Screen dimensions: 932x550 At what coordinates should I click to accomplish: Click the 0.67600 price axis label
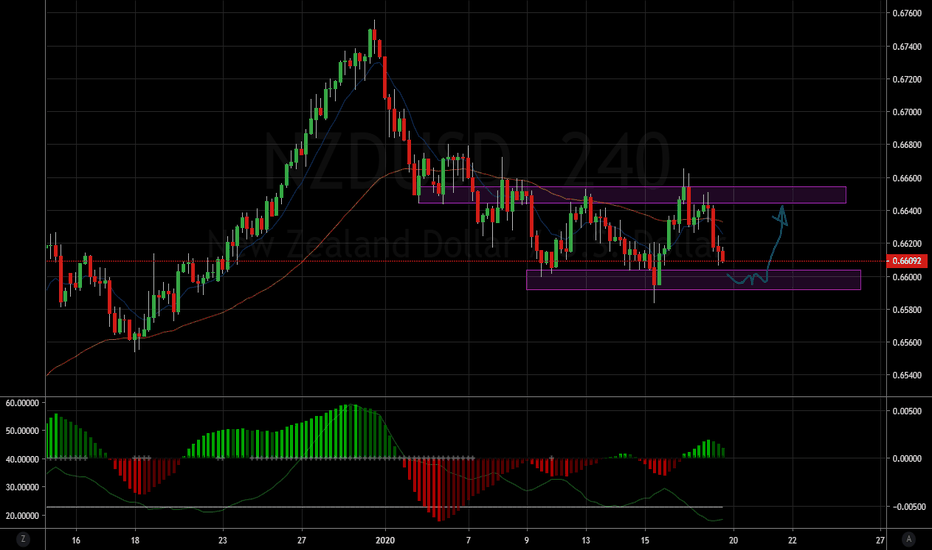908,14
